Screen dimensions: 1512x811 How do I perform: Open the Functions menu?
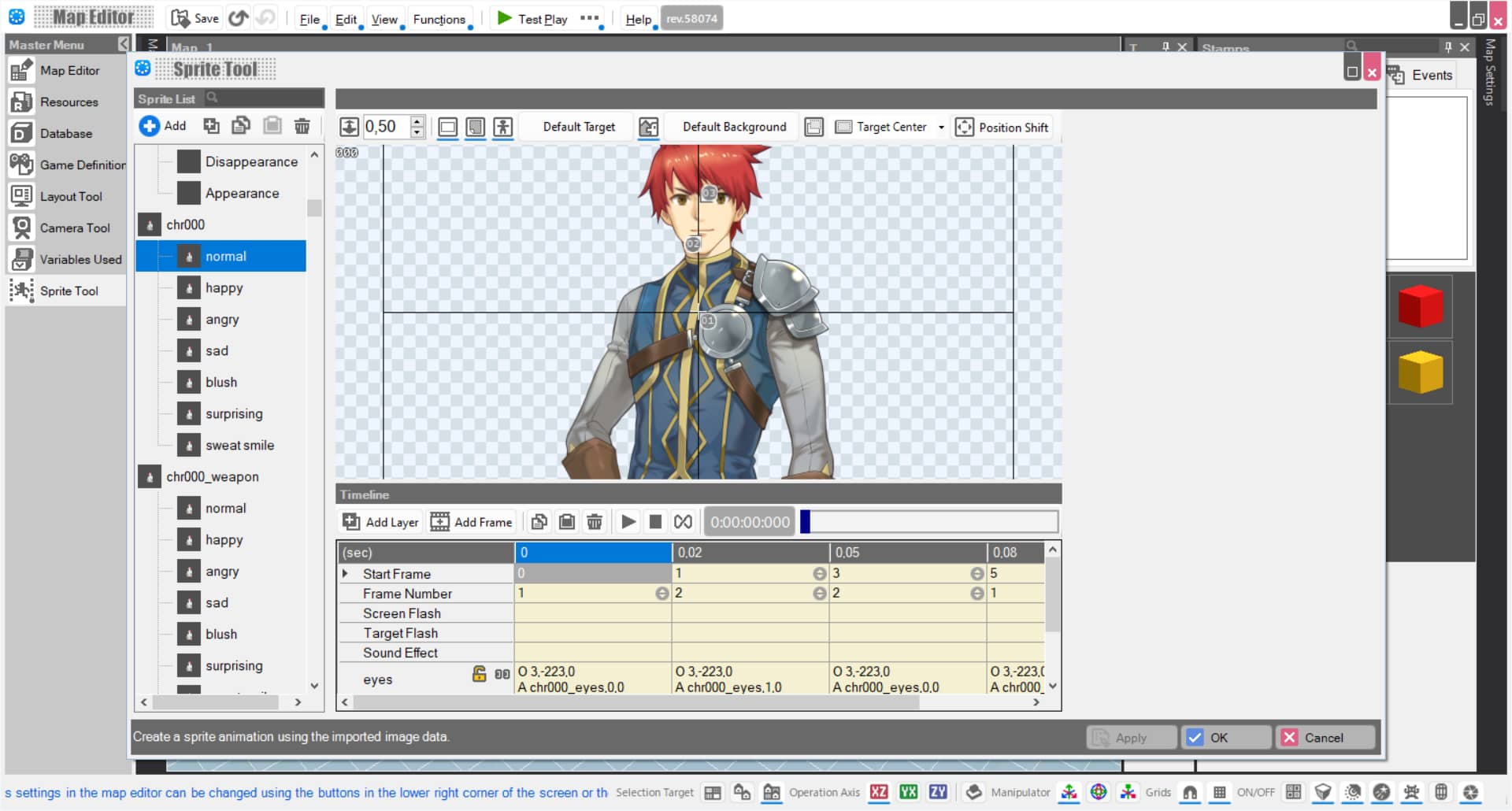pyautogui.click(x=439, y=19)
